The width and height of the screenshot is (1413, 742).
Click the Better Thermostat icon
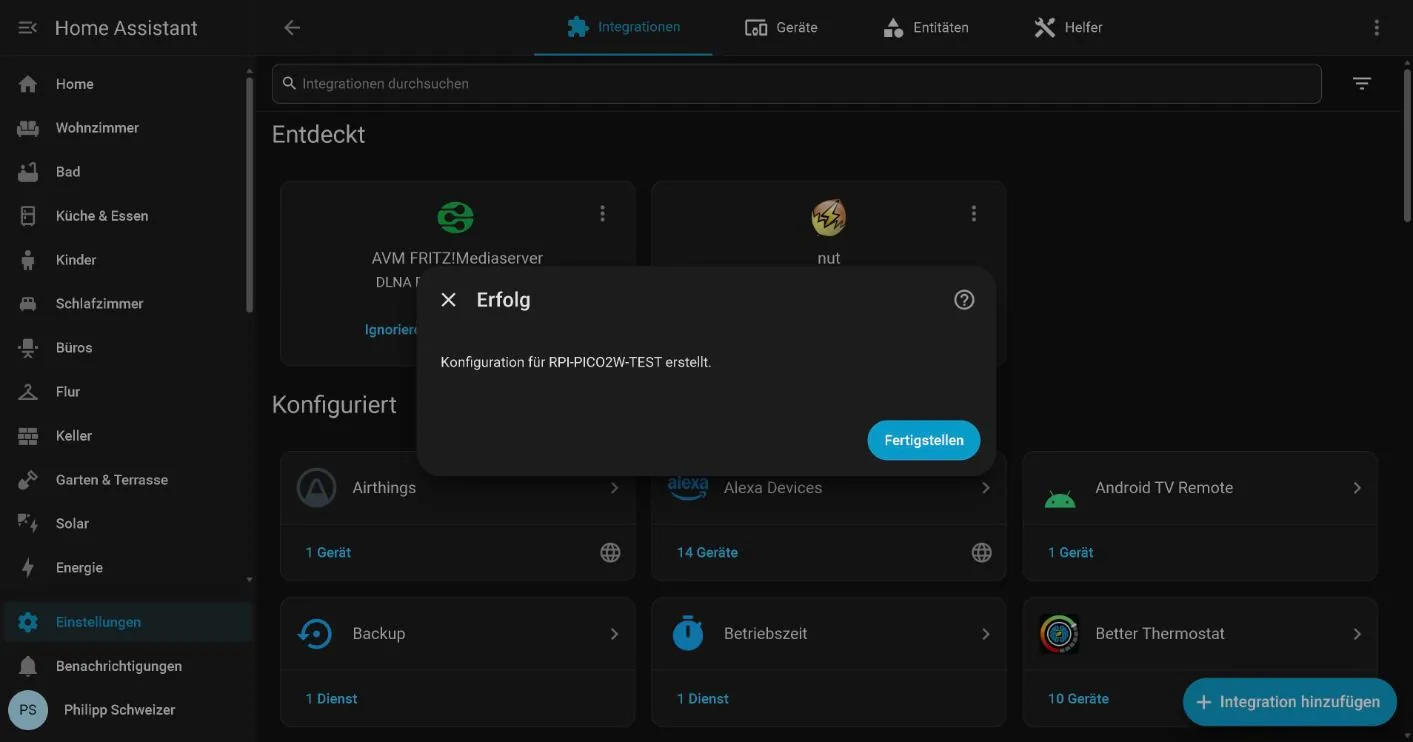point(1059,634)
